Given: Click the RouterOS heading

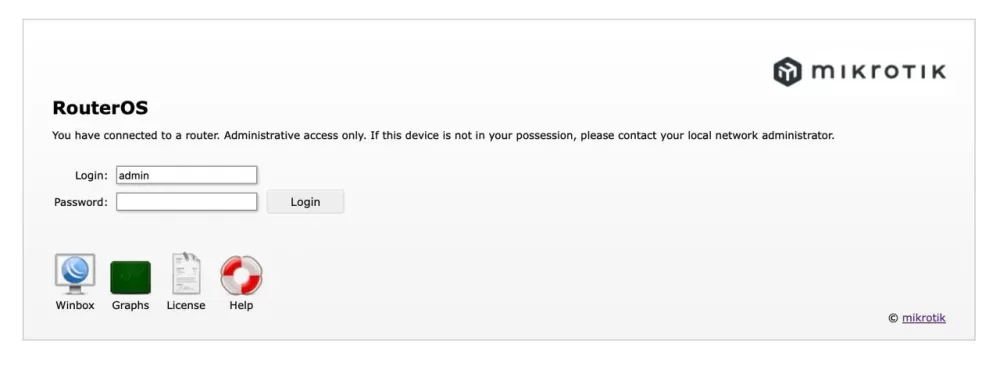Looking at the screenshot, I should click(100, 108).
